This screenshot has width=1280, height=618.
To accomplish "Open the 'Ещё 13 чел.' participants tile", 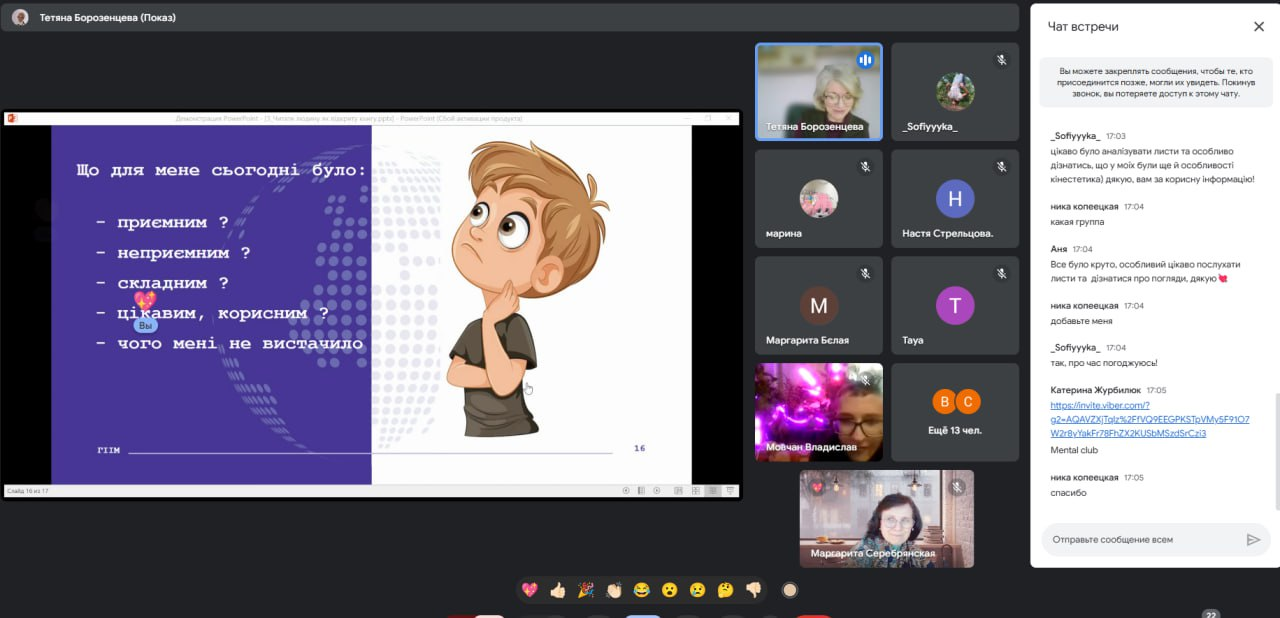I will click(x=954, y=411).
